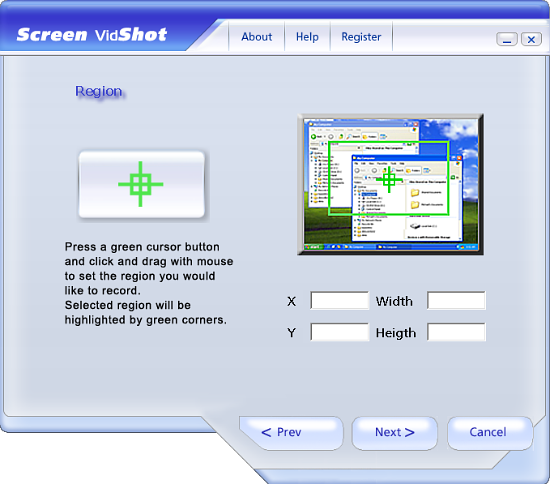Focus the Y coordinate input field
The image size is (550, 484).
340,332
